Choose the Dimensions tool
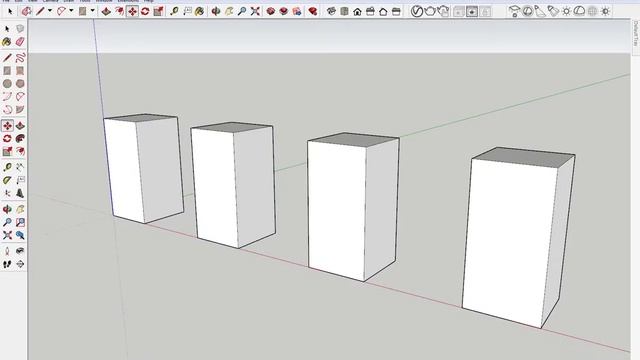 point(20,167)
